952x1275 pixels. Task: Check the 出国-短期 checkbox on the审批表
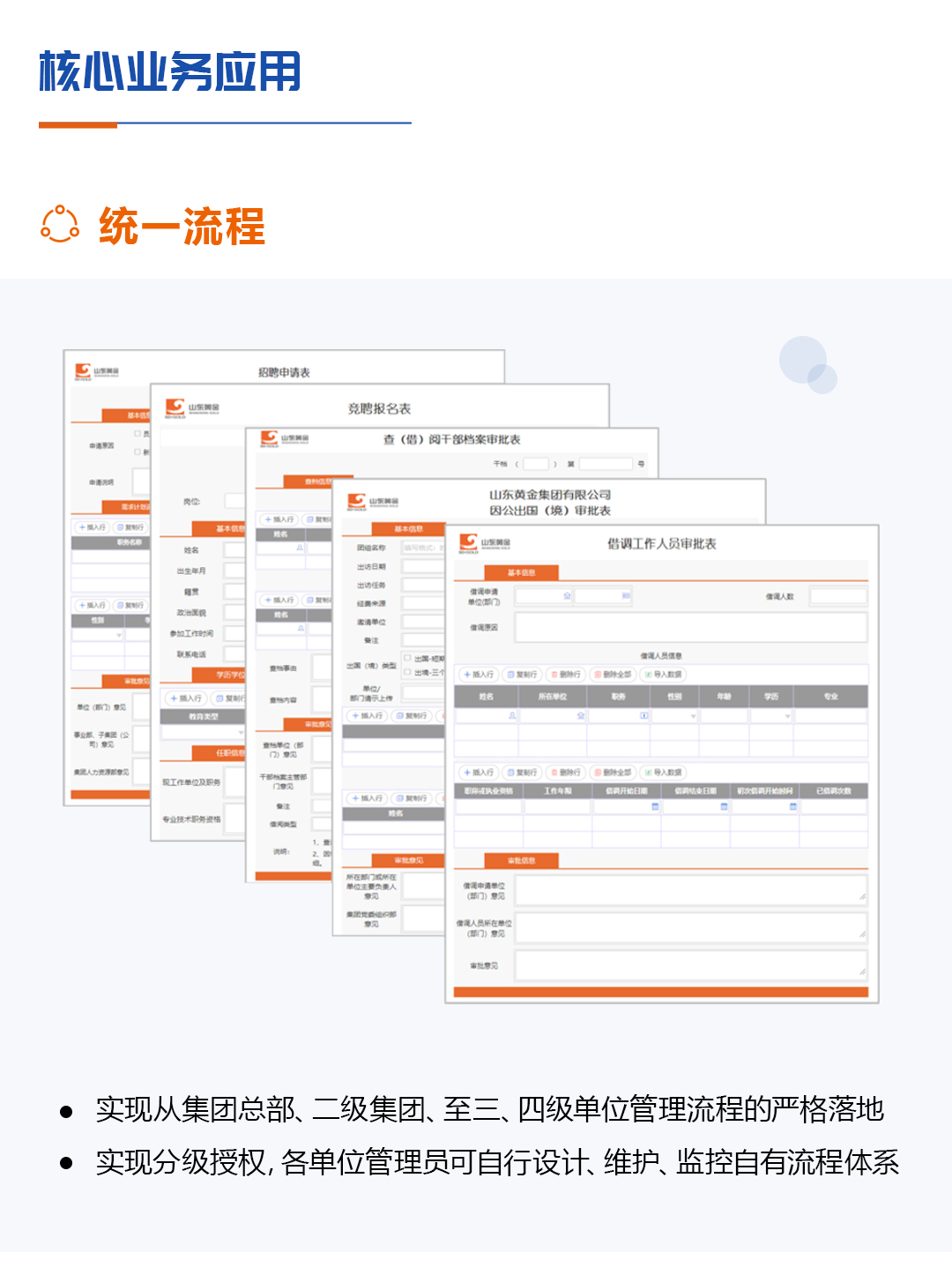click(406, 658)
